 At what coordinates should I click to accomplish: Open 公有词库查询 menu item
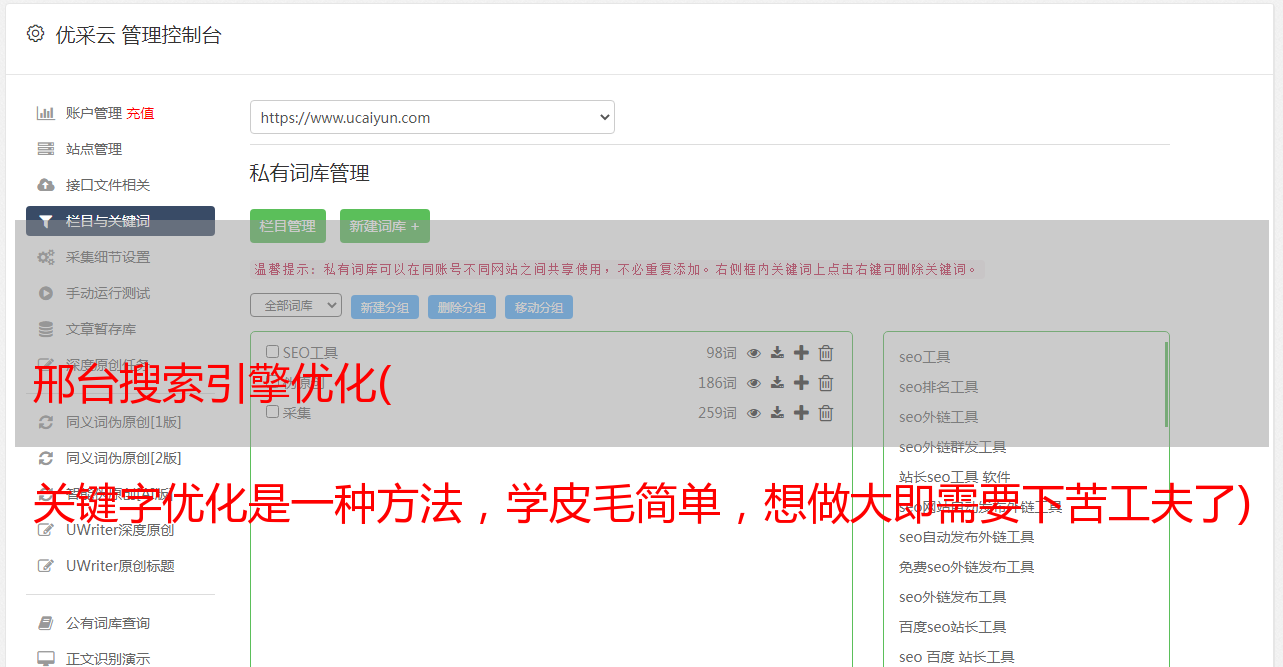108,623
